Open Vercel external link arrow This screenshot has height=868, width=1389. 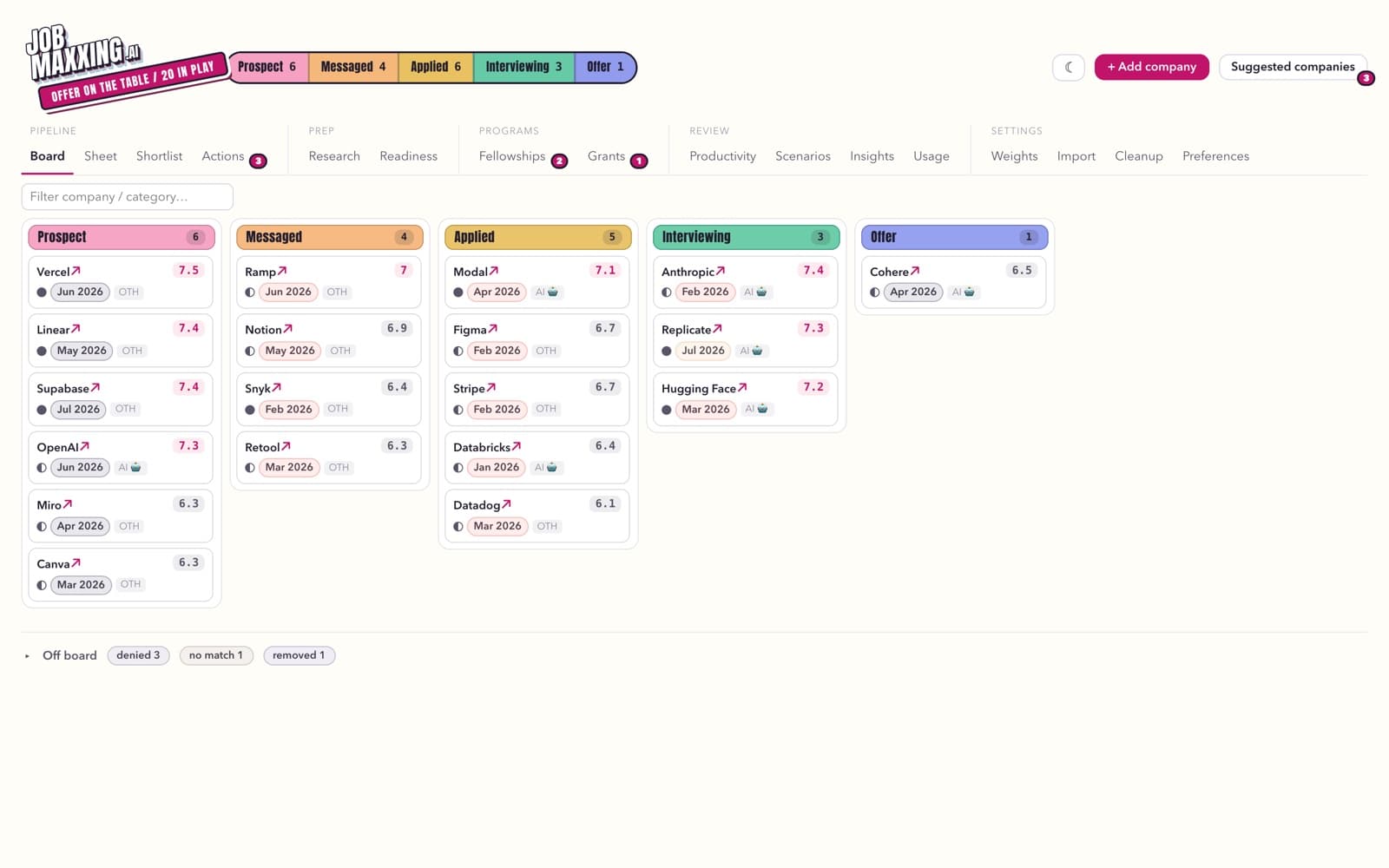pyautogui.click(x=76, y=271)
